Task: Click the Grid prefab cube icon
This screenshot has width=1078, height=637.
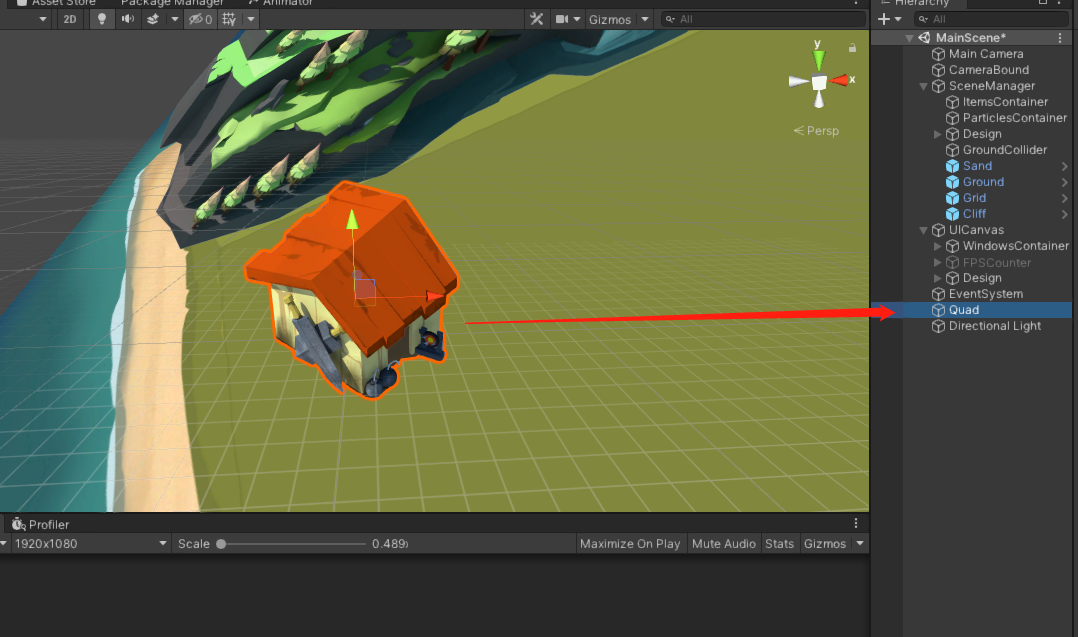Action: coord(952,198)
